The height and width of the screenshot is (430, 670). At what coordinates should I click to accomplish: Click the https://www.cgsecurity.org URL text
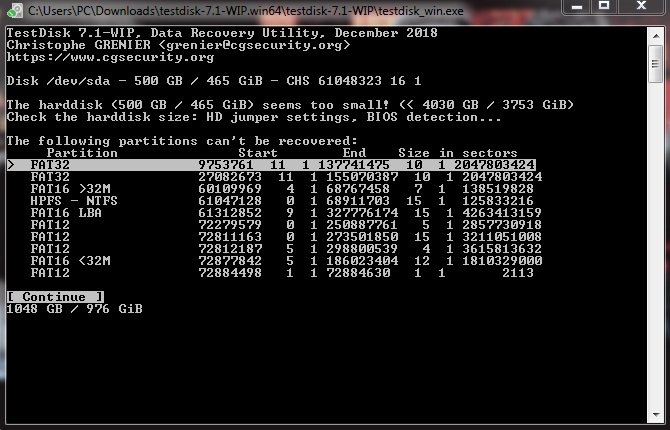(110, 57)
